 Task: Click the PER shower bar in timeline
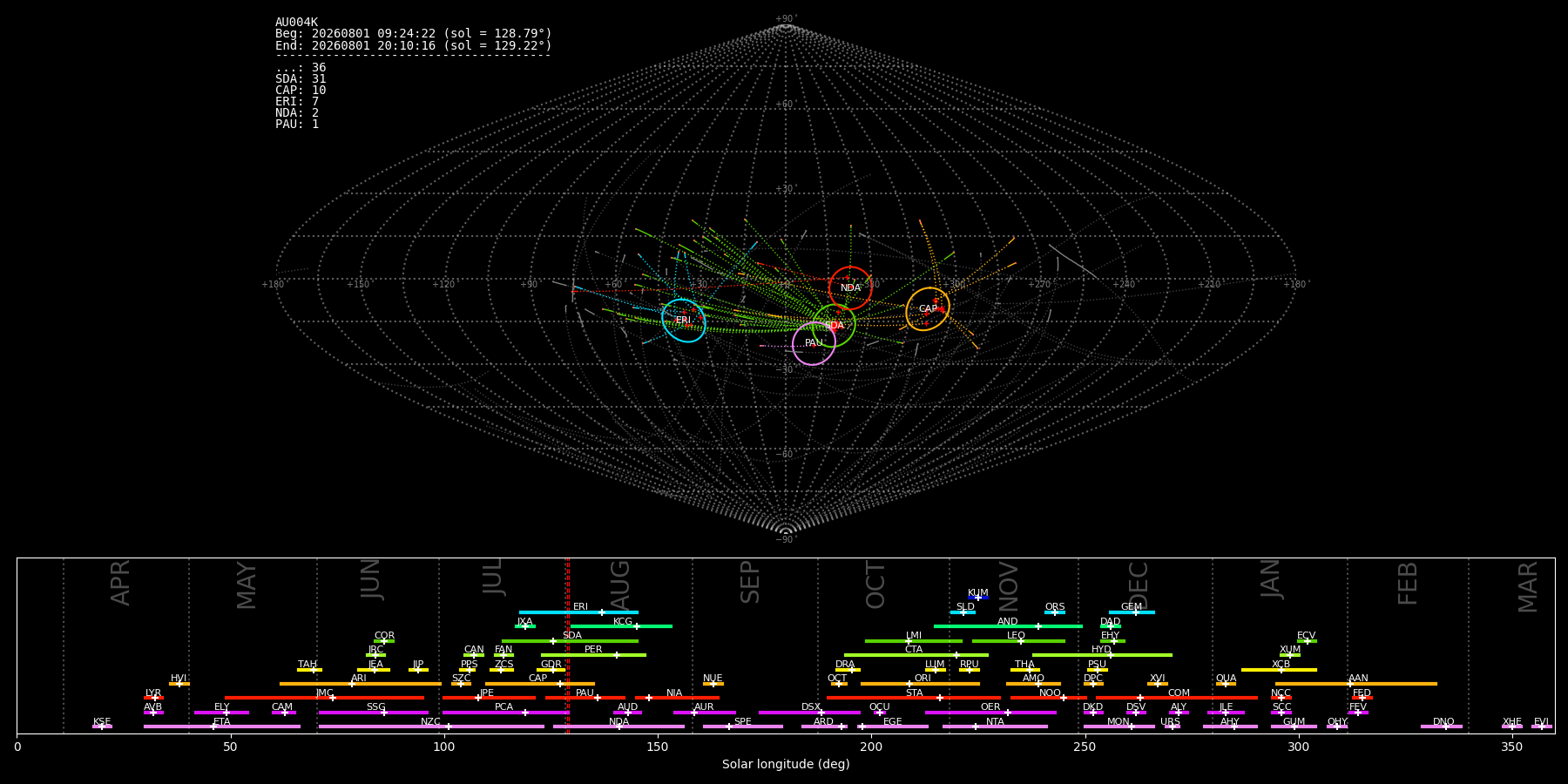593,655
